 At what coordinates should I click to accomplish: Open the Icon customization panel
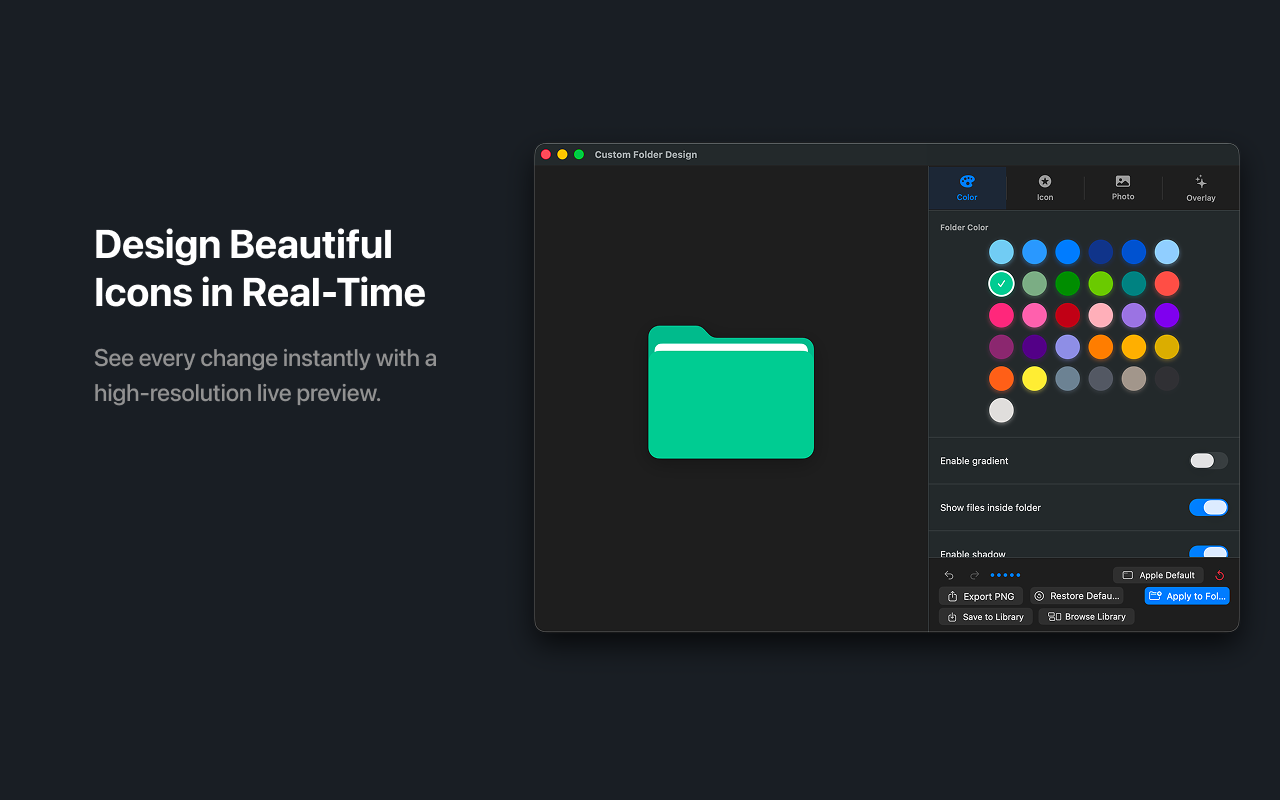1045,188
